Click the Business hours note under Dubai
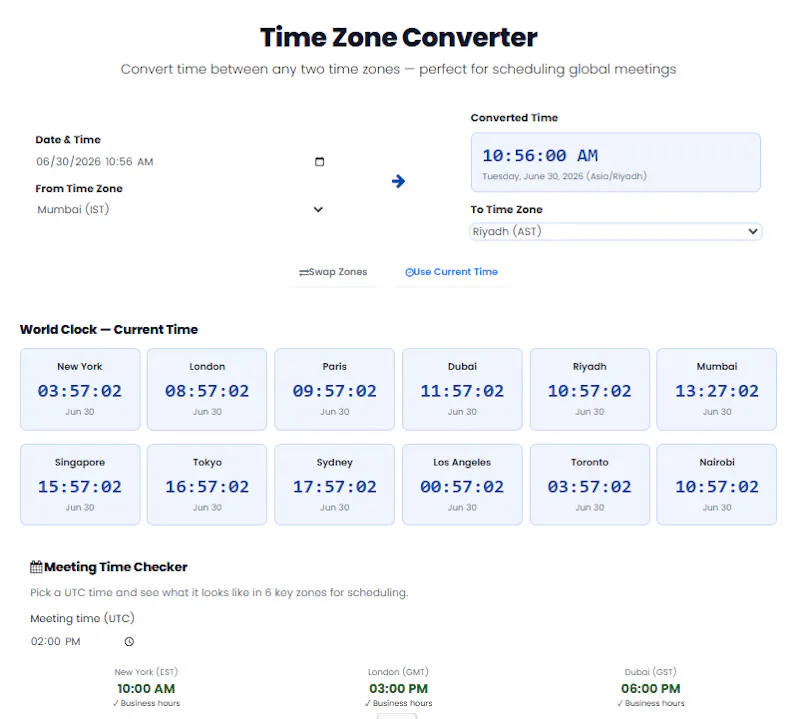 pyautogui.click(x=651, y=703)
